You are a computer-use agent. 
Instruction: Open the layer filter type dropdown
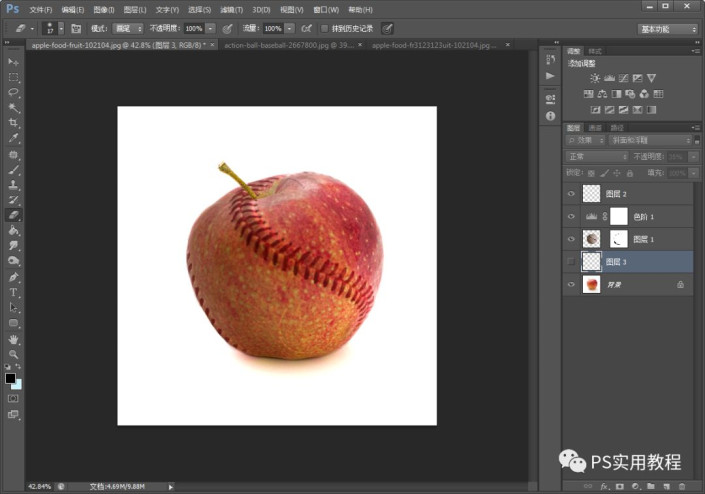point(585,141)
